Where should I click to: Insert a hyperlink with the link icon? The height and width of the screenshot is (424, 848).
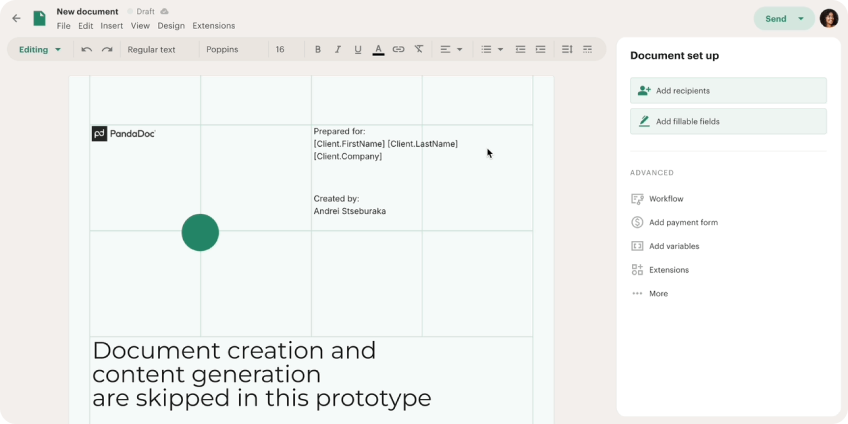coord(398,49)
